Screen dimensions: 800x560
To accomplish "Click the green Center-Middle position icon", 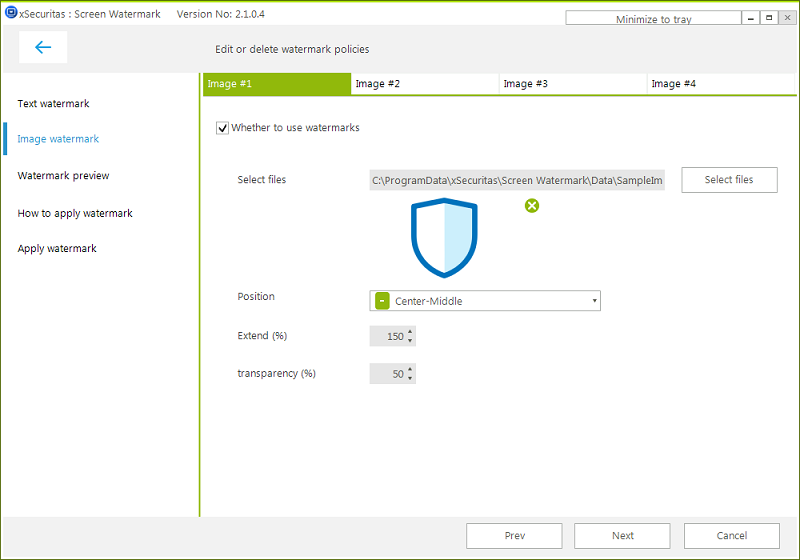I will pos(382,301).
